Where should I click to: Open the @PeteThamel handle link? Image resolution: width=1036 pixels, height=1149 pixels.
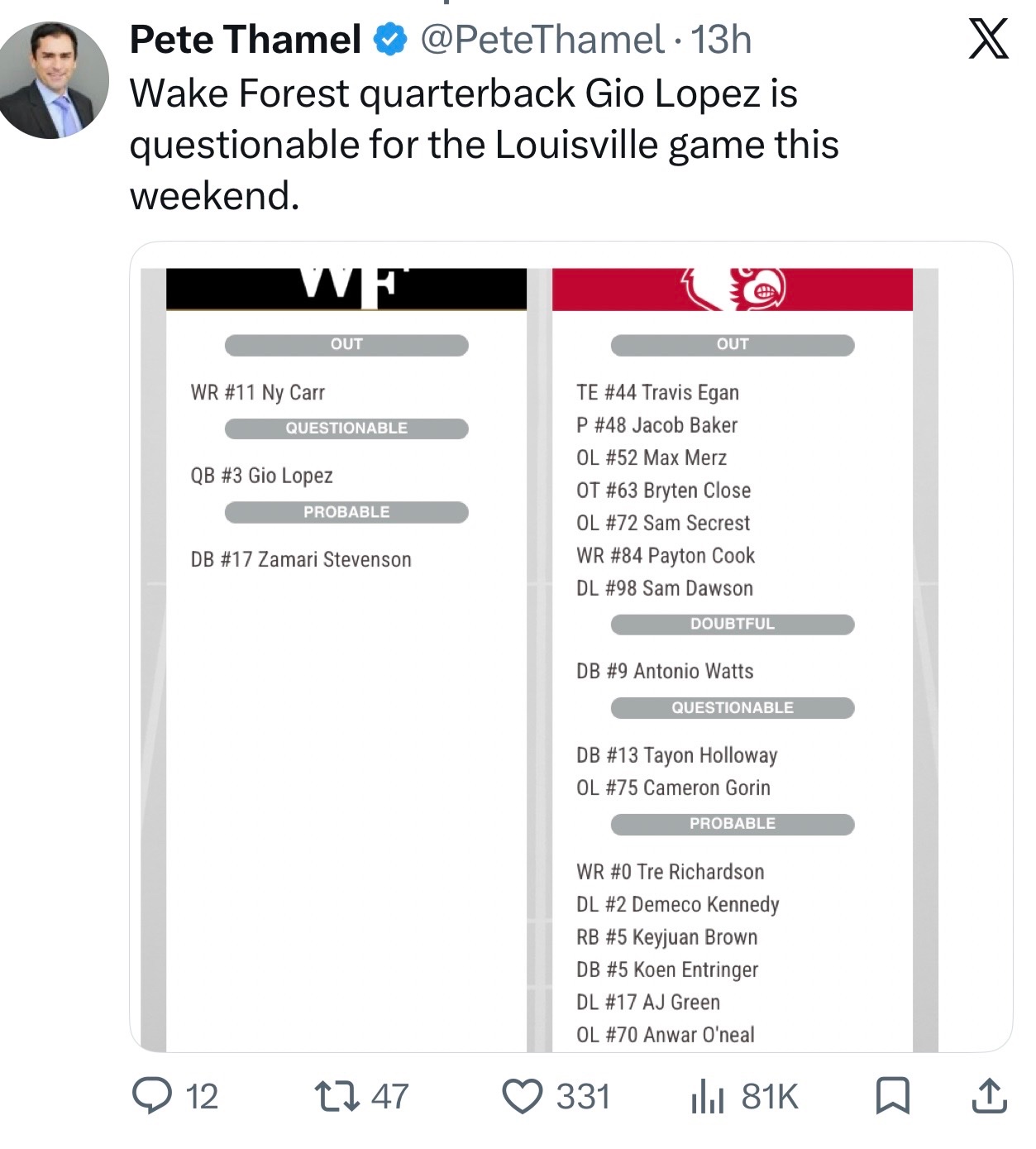(x=542, y=40)
